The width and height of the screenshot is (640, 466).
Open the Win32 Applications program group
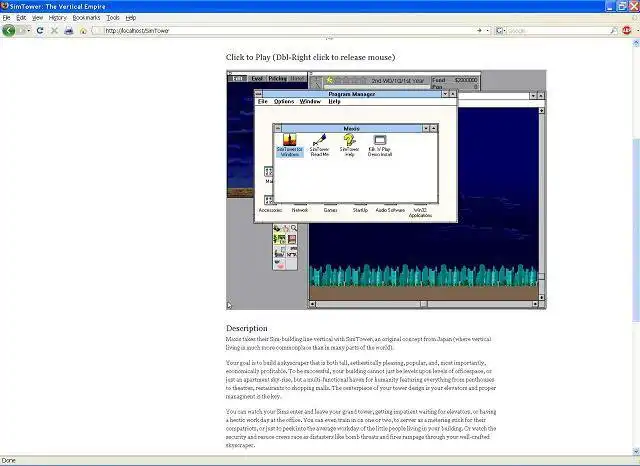(x=420, y=212)
